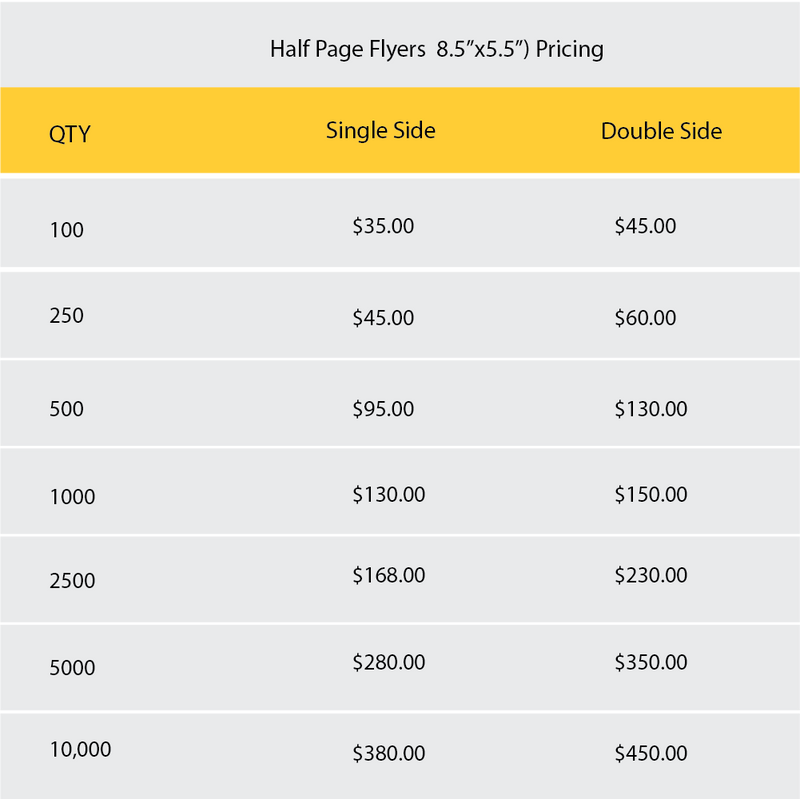The image size is (800, 799).
Task: Click the $450.00 double side price
Action: coord(651,754)
